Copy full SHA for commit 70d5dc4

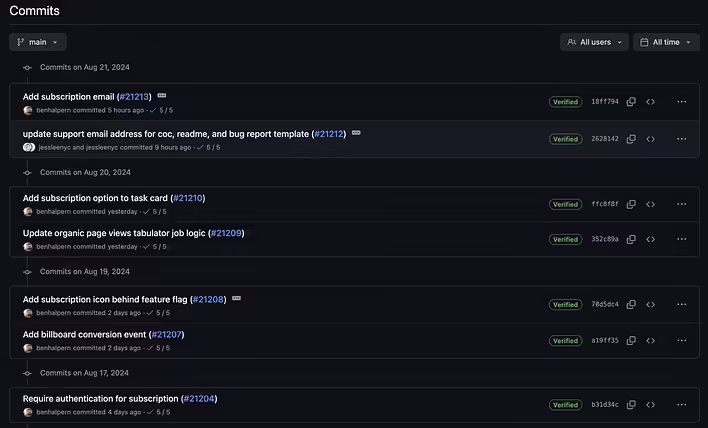click(x=631, y=304)
